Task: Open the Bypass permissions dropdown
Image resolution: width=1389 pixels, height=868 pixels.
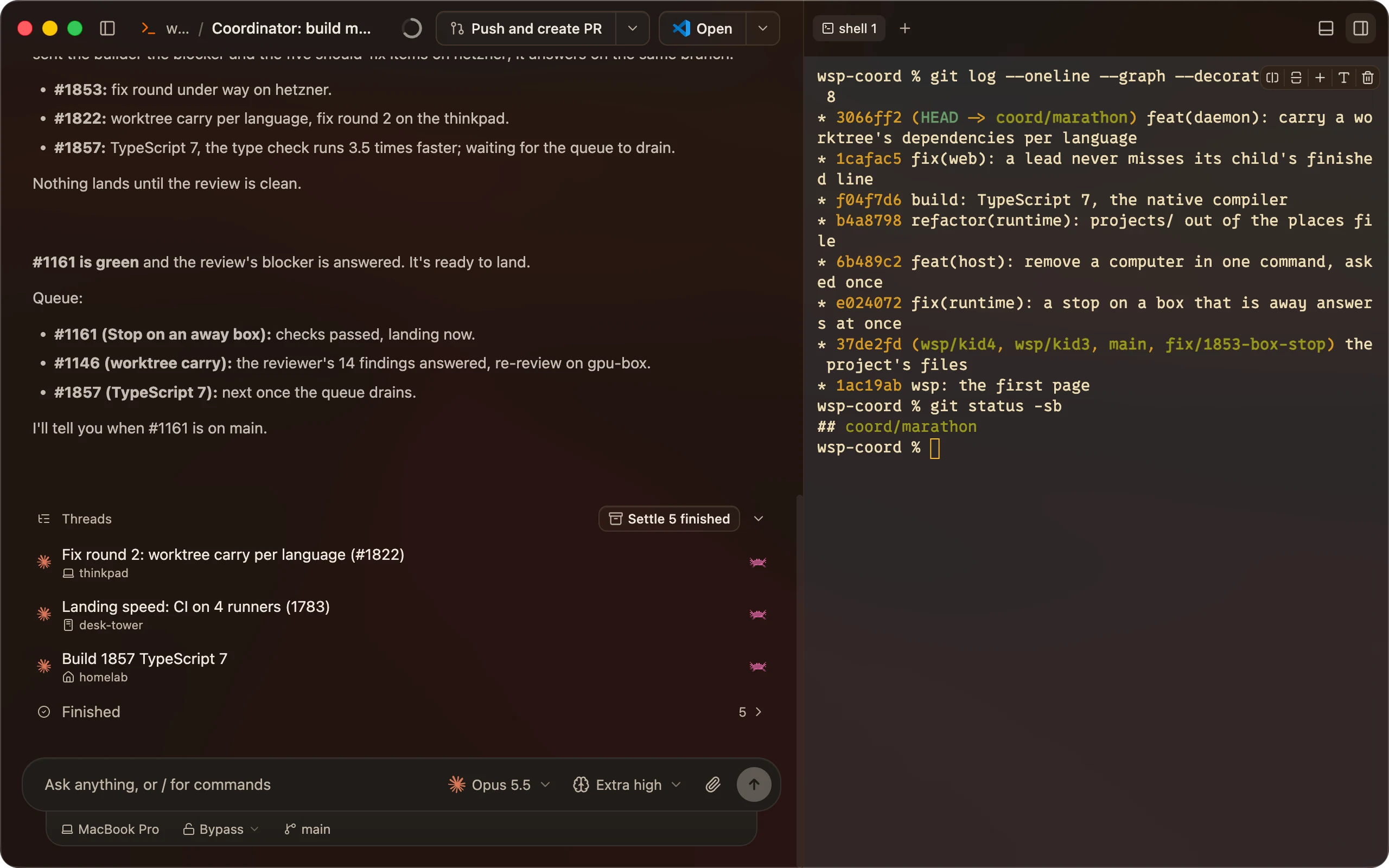Action: [221, 829]
